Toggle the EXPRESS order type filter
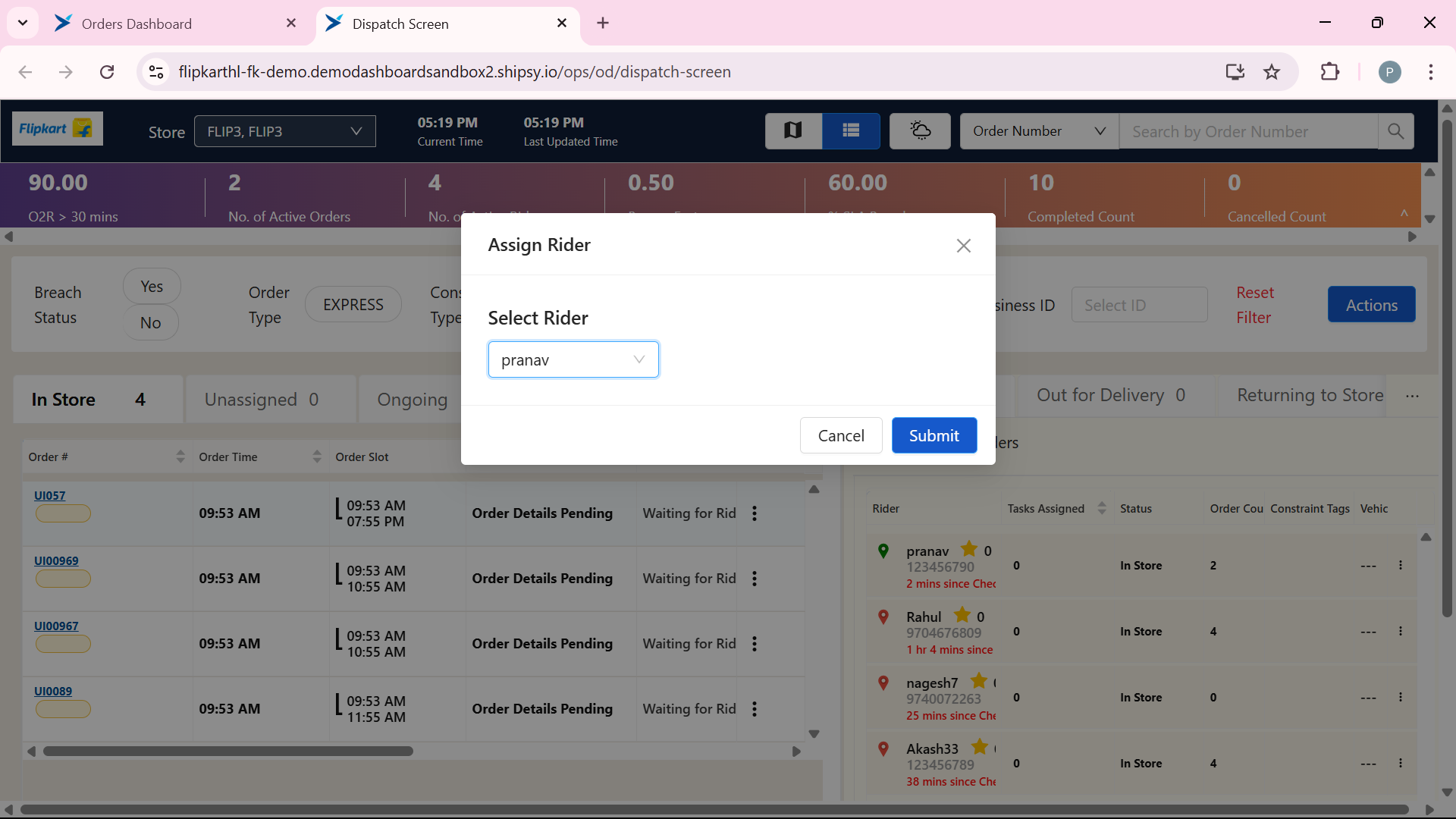Screen dimensions: 1456x819 tap(353, 304)
